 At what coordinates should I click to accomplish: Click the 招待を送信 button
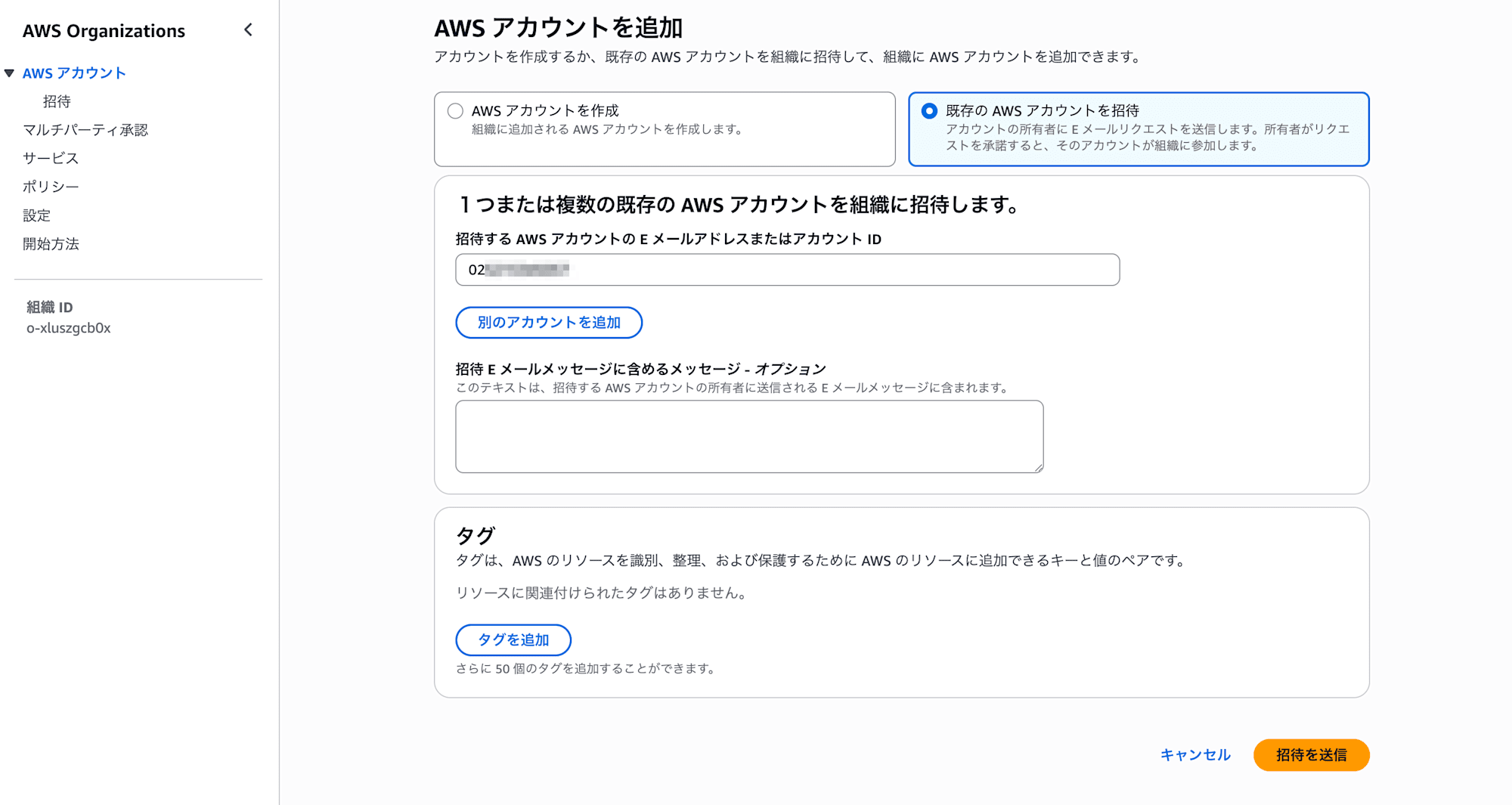coord(1311,755)
